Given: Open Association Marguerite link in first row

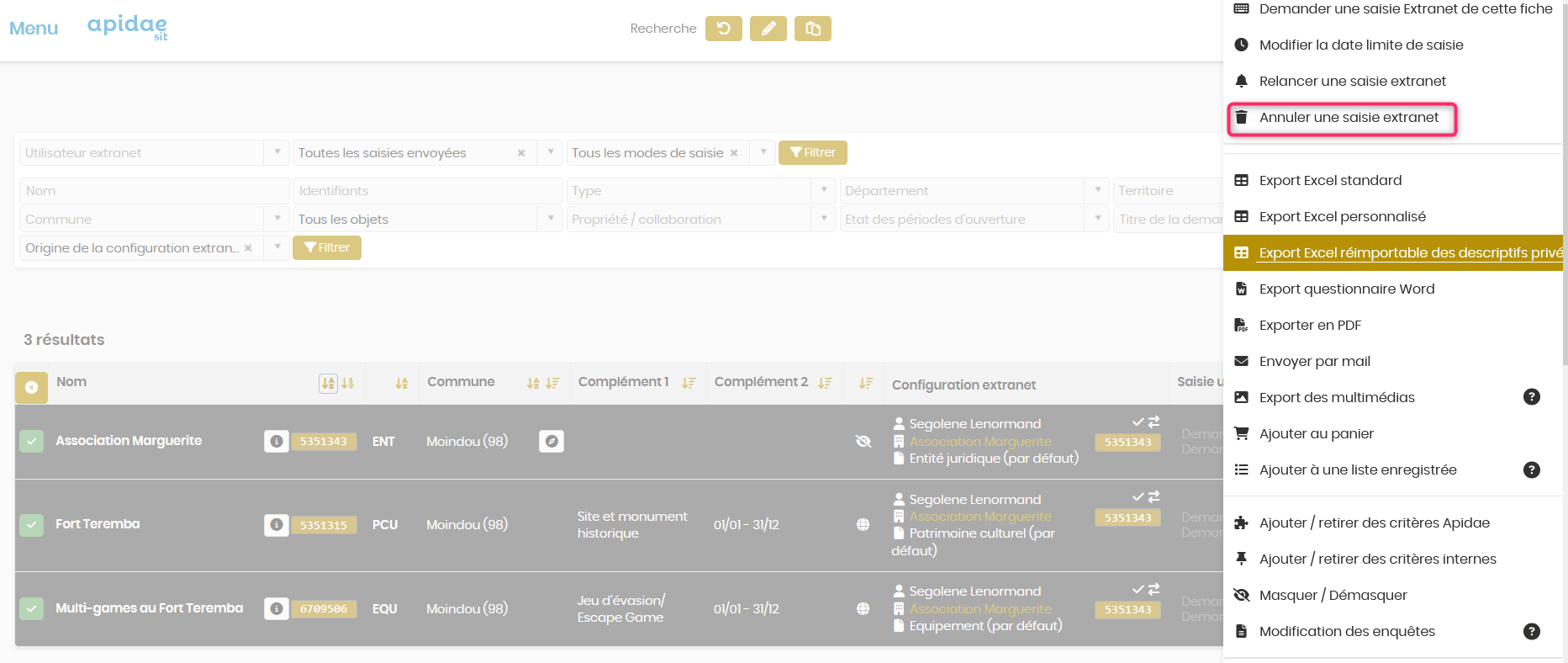Looking at the screenshot, I should [980, 441].
